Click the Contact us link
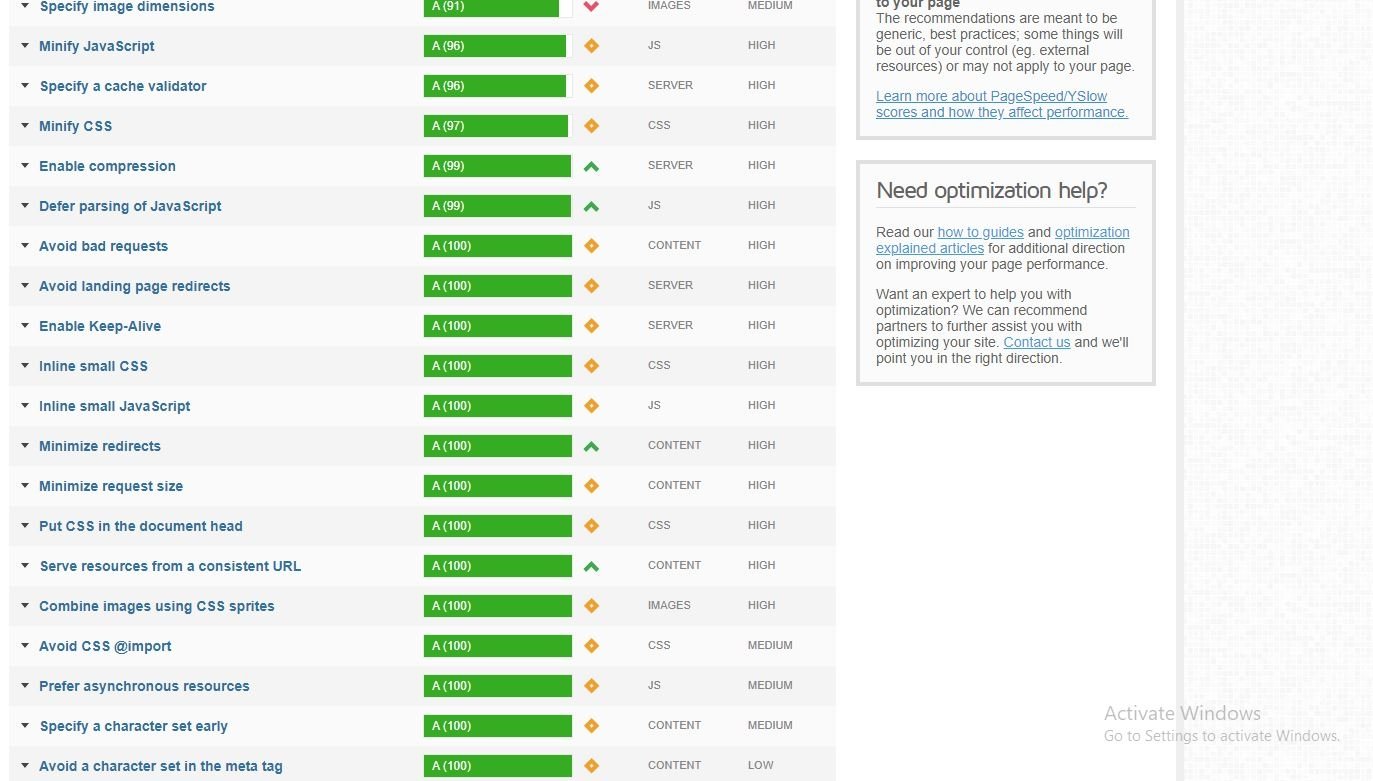Screen dimensions: 1373x781 click(x=1036, y=342)
